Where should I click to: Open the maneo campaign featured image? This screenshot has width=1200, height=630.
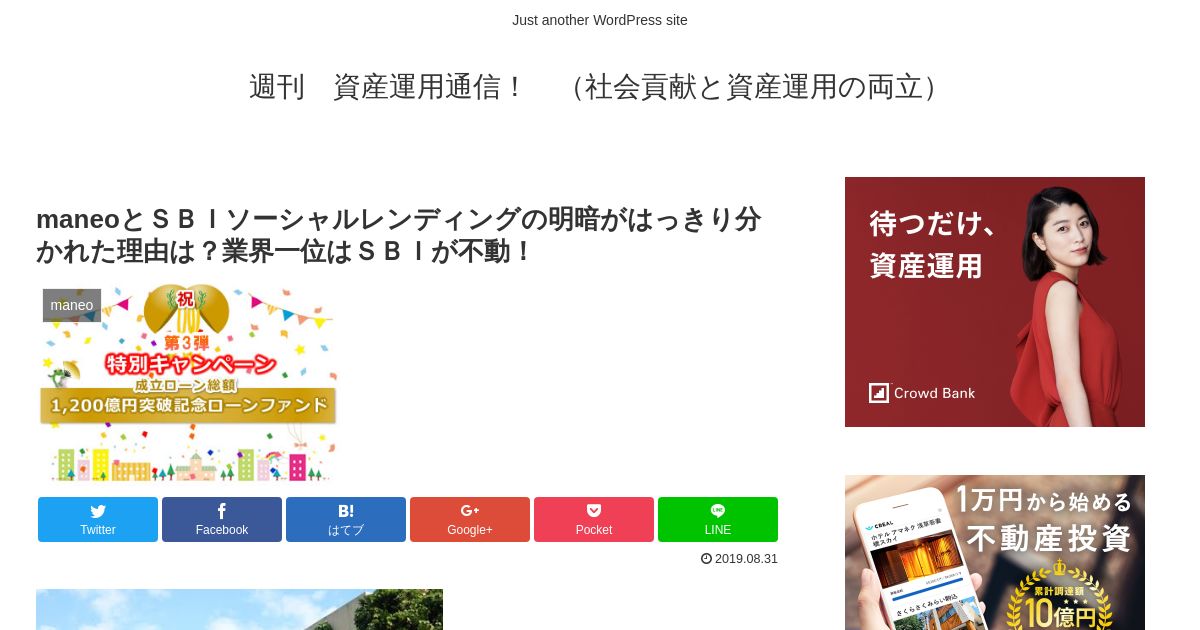click(x=189, y=384)
